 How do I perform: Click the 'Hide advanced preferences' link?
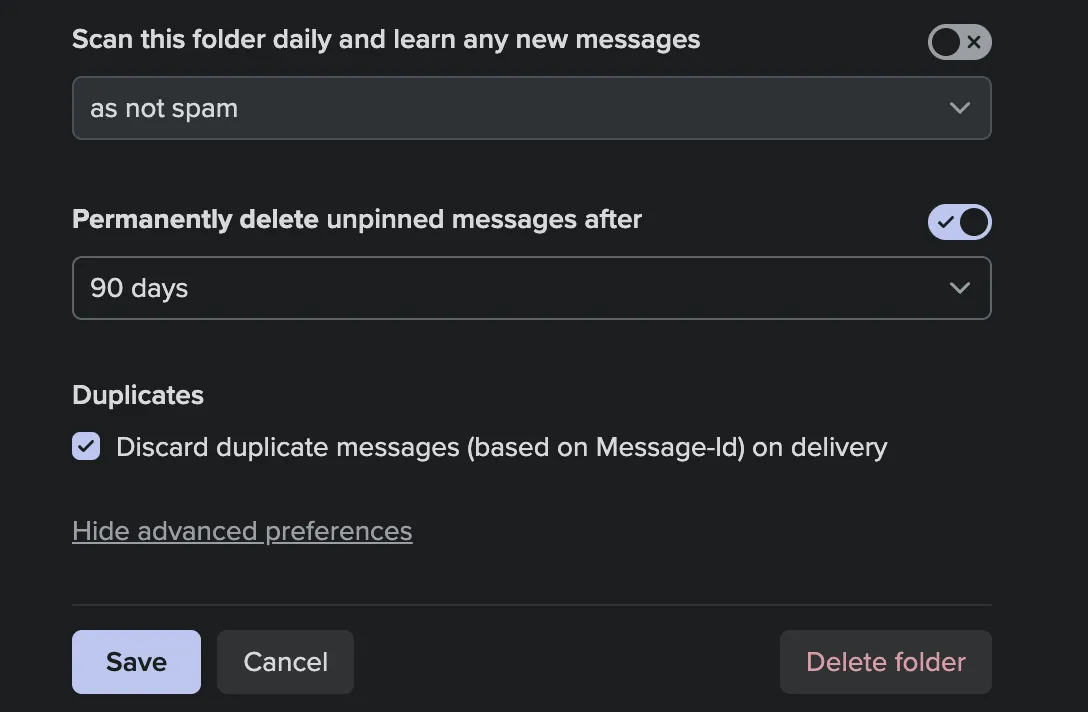[x=242, y=531]
